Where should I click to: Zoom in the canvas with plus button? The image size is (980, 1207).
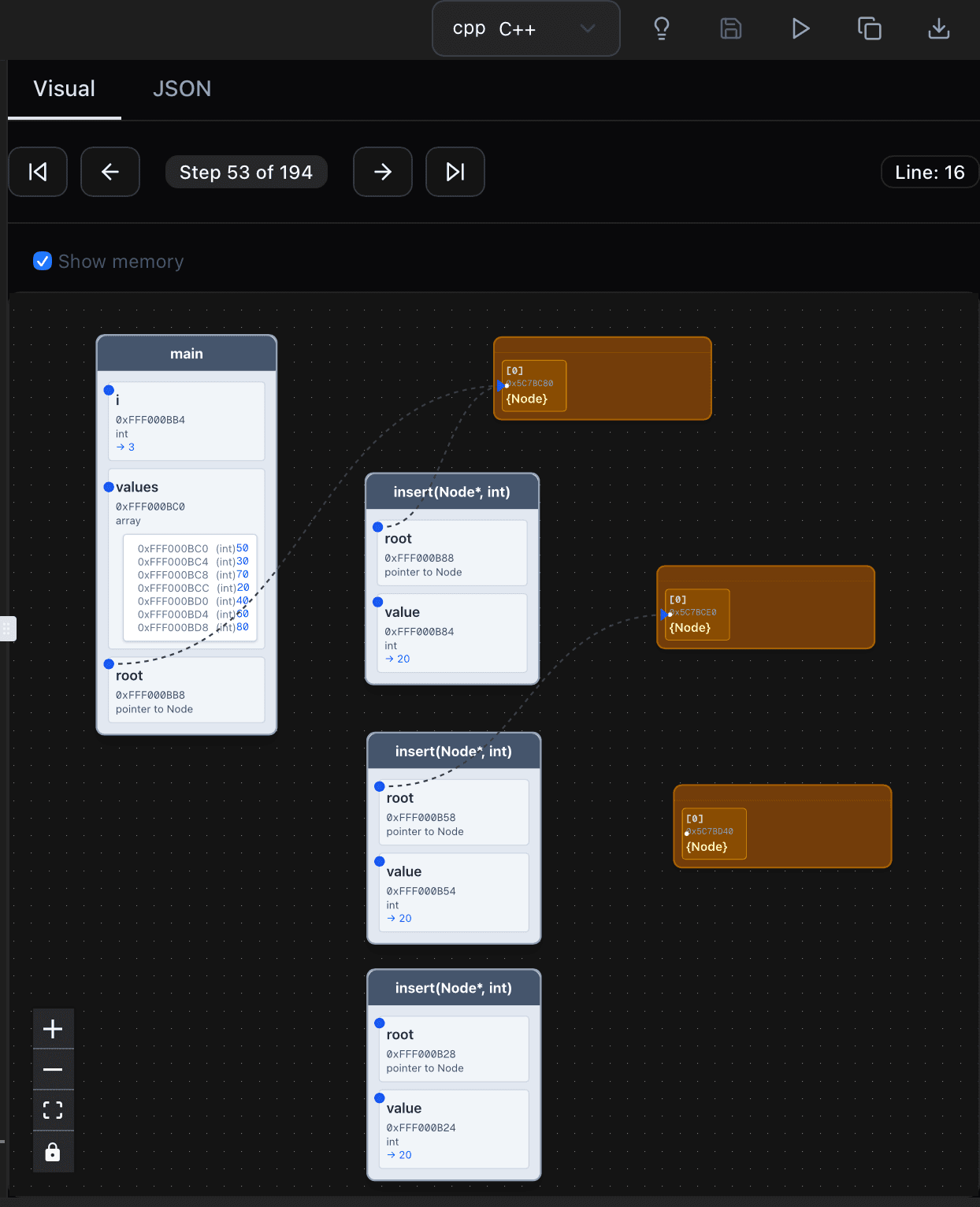(53, 1029)
